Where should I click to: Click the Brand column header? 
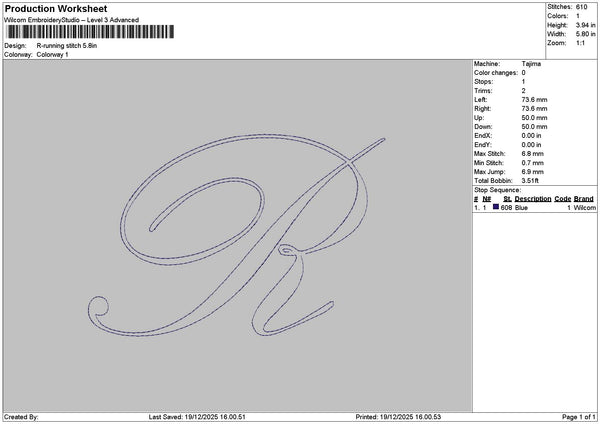click(584, 199)
